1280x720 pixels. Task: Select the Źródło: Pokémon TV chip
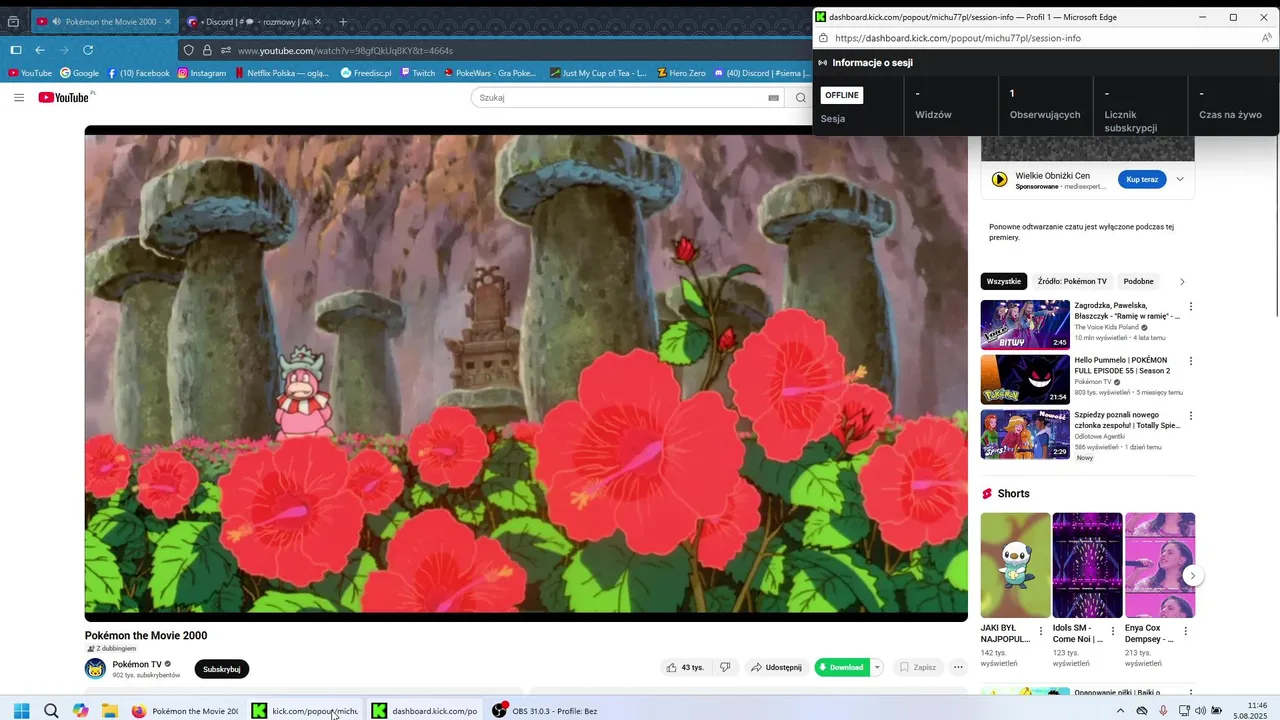tap(1072, 281)
